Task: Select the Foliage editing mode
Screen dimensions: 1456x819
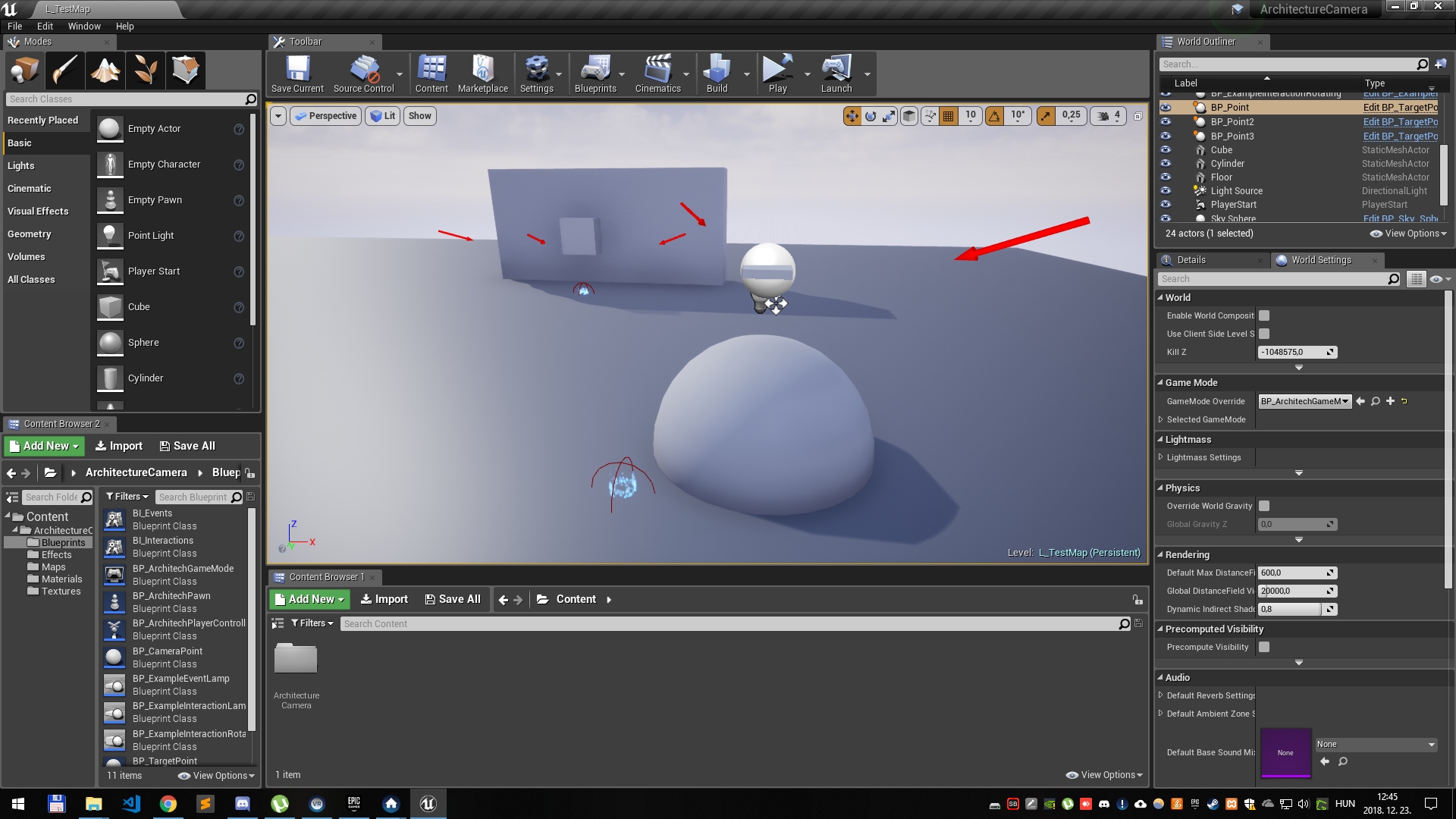Action: click(x=145, y=70)
